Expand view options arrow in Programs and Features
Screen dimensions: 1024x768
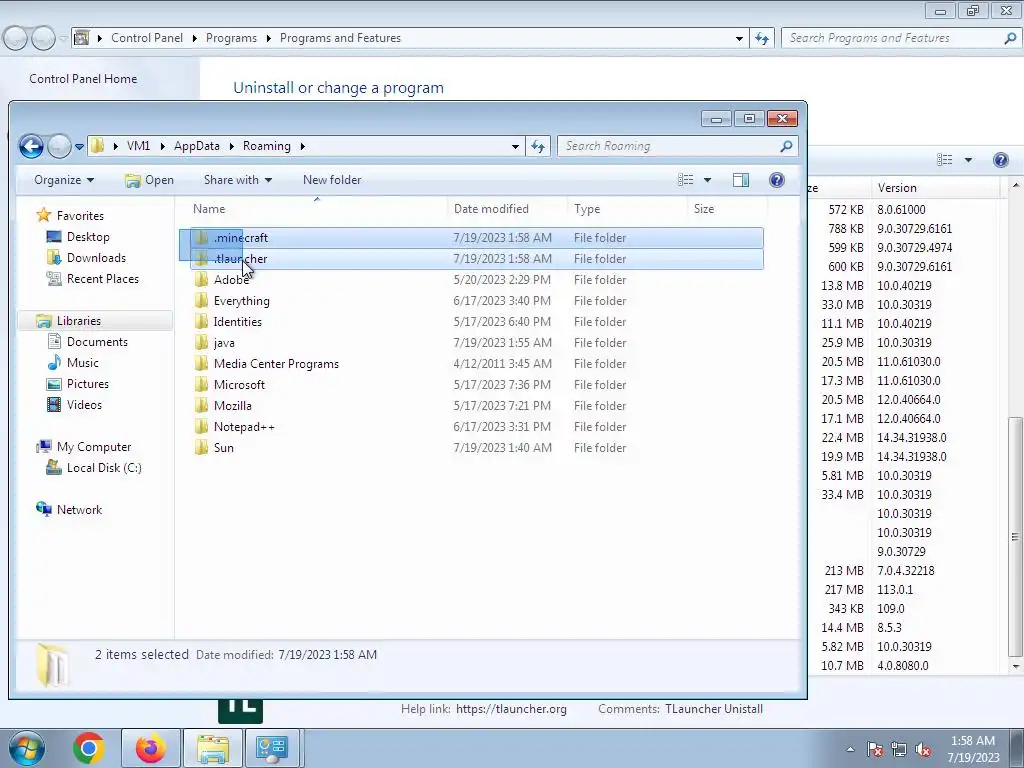click(x=968, y=160)
